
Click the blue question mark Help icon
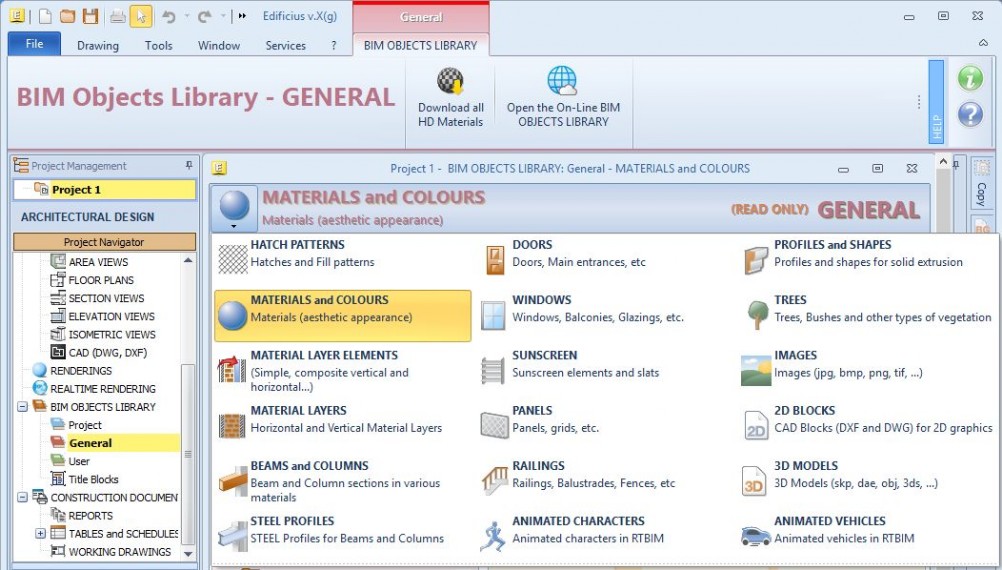tap(970, 114)
